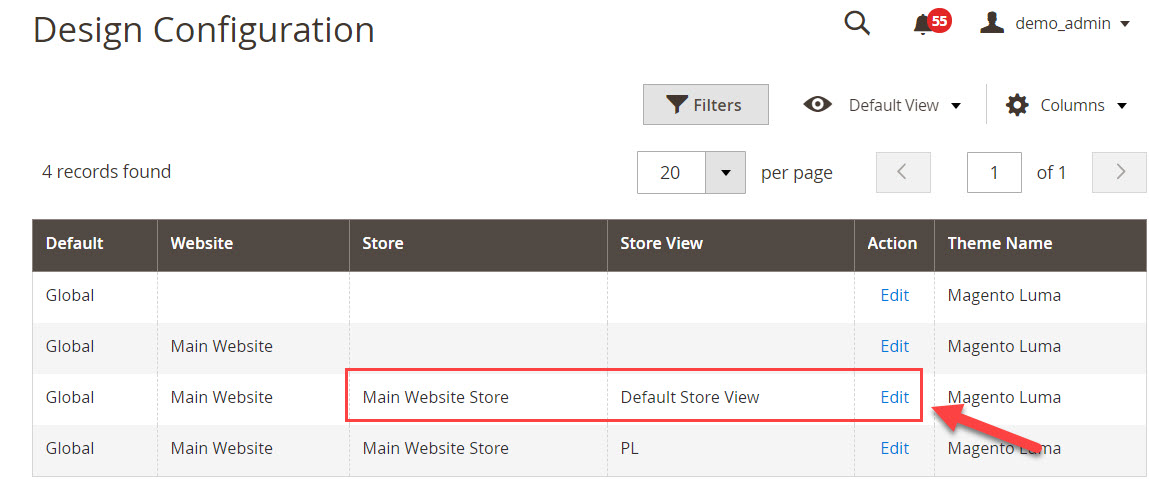The image size is (1149, 491).
Task: Edit the Default Store View row
Action: 894,397
